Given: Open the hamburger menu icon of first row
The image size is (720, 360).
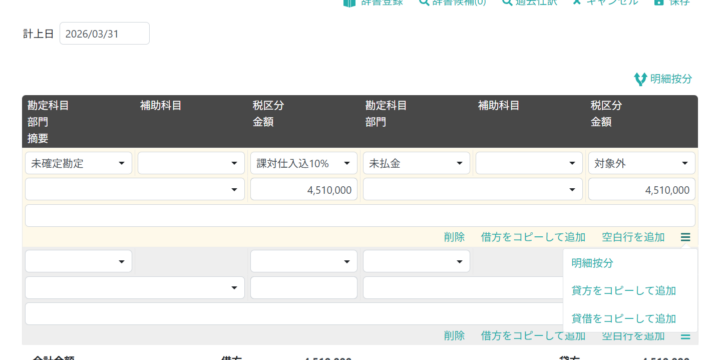Looking at the screenshot, I should 685,237.
